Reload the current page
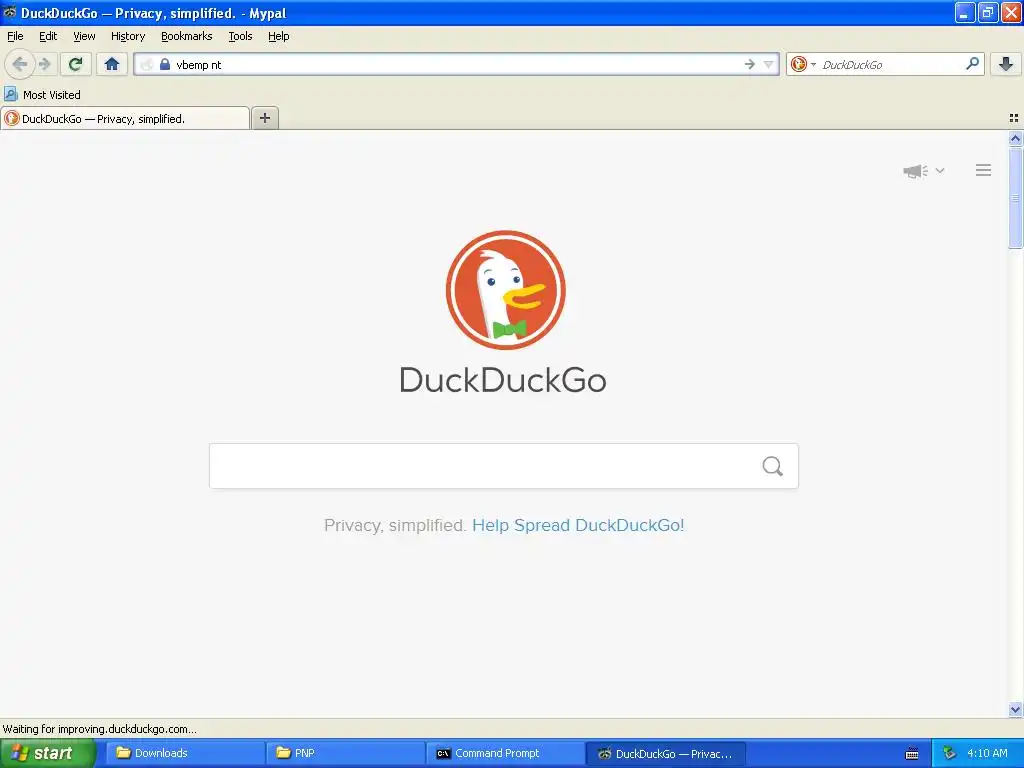 coord(76,64)
